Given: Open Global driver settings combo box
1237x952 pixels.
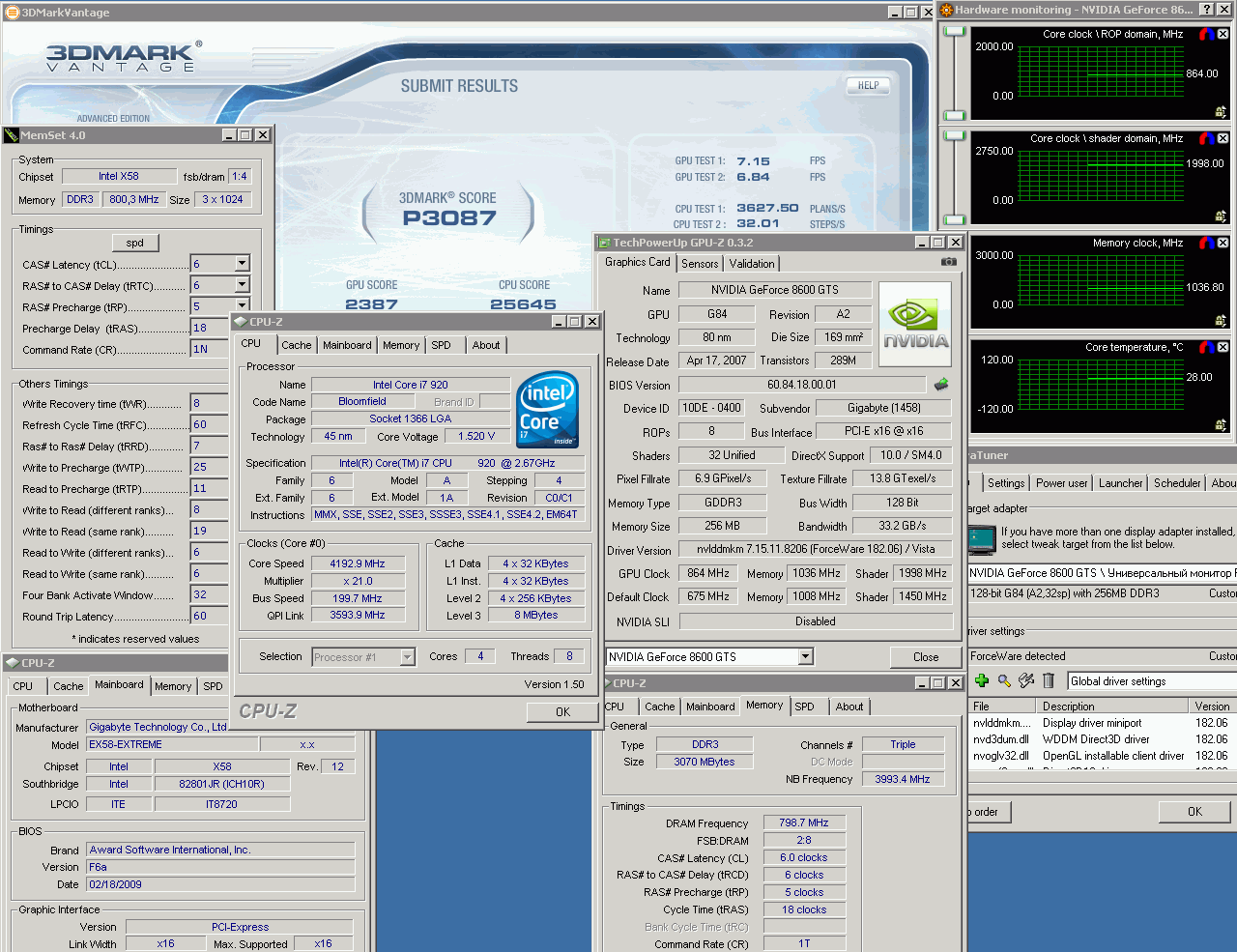Looking at the screenshot, I should 1152,681.
